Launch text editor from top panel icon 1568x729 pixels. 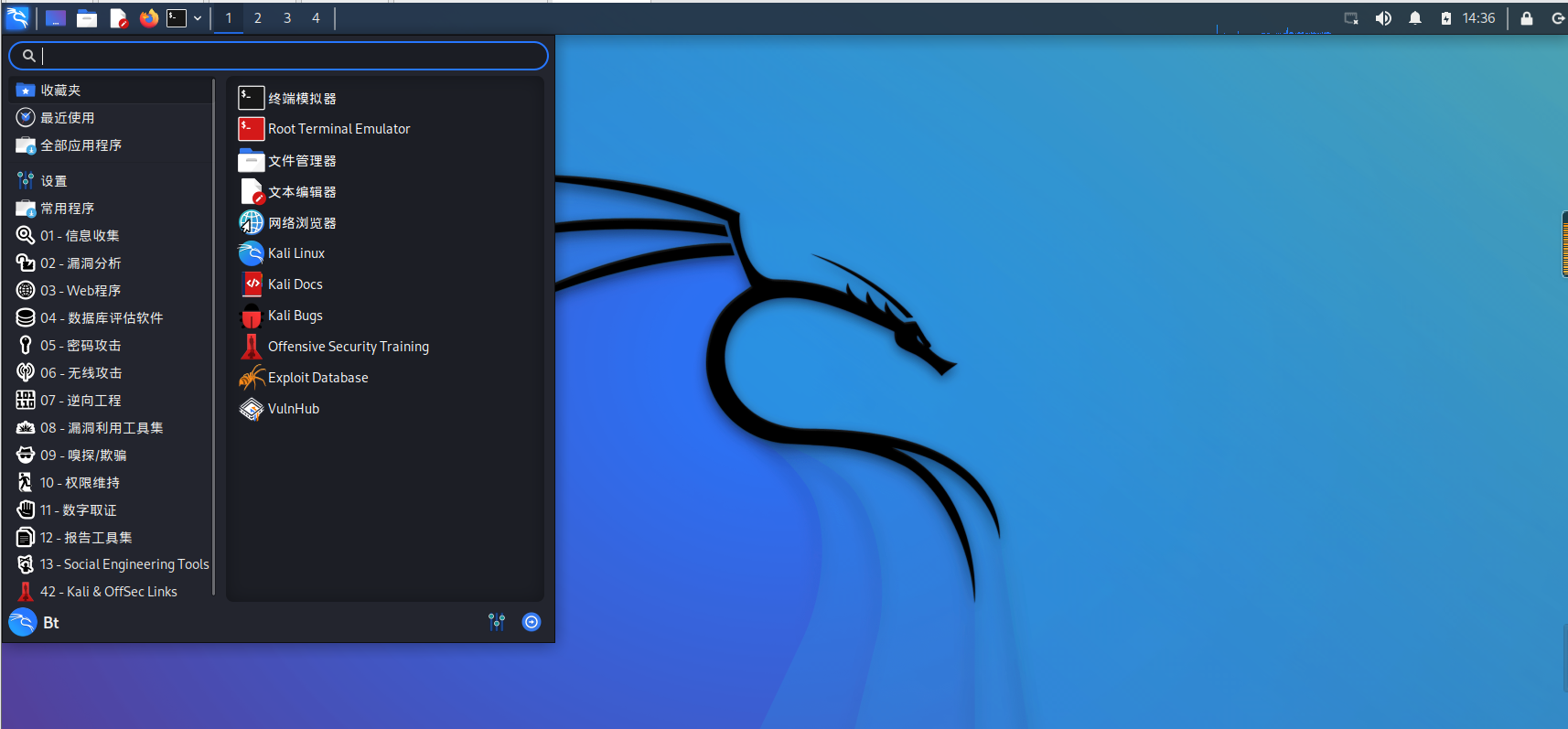point(118,18)
